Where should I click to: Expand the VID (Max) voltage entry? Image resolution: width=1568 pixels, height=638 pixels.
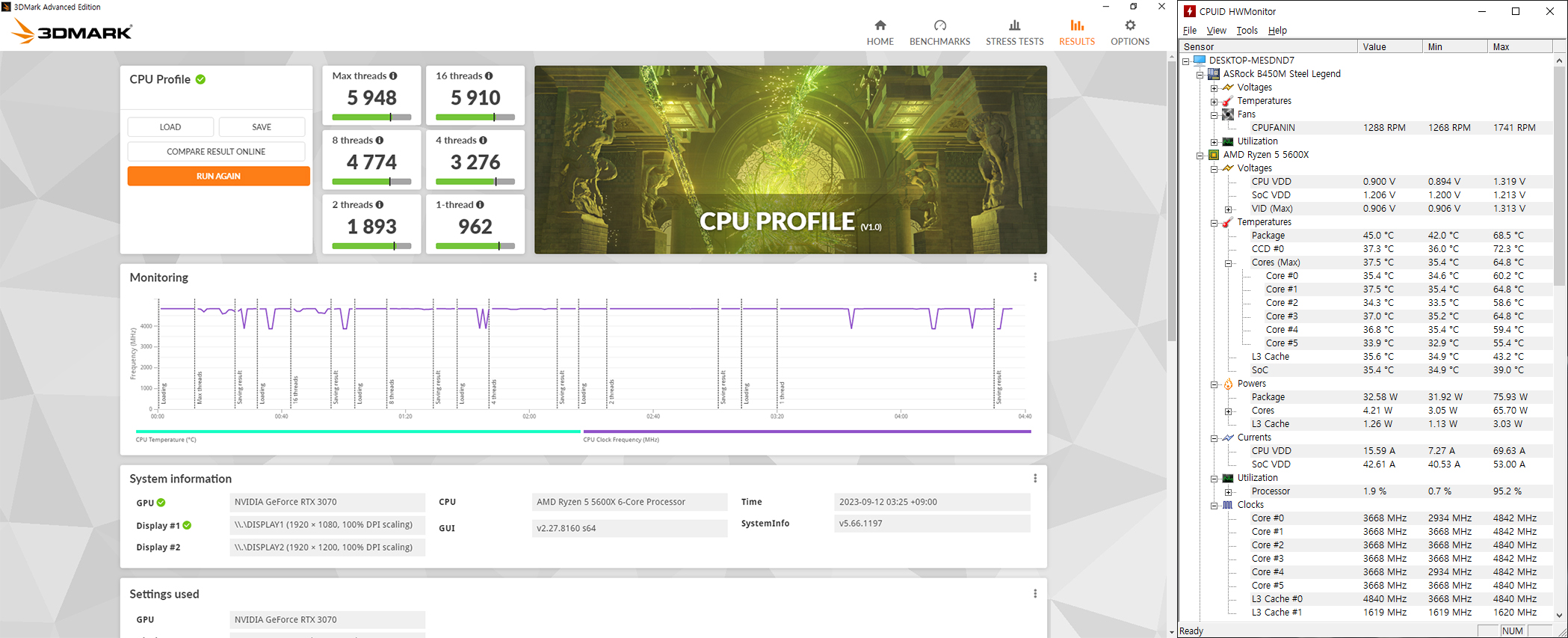1229,209
